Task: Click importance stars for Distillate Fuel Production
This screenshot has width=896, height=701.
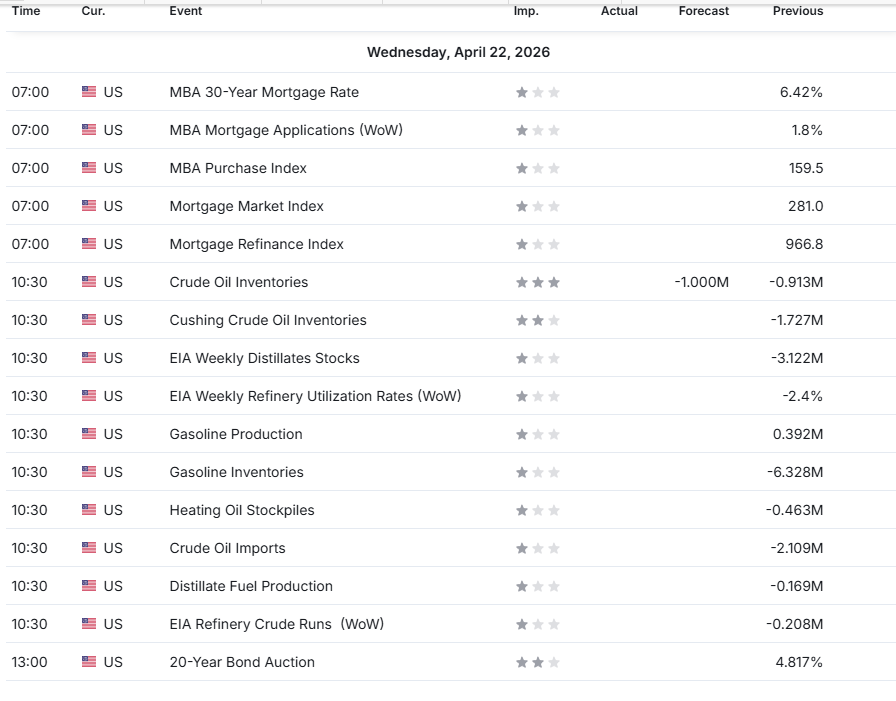Action: point(538,586)
